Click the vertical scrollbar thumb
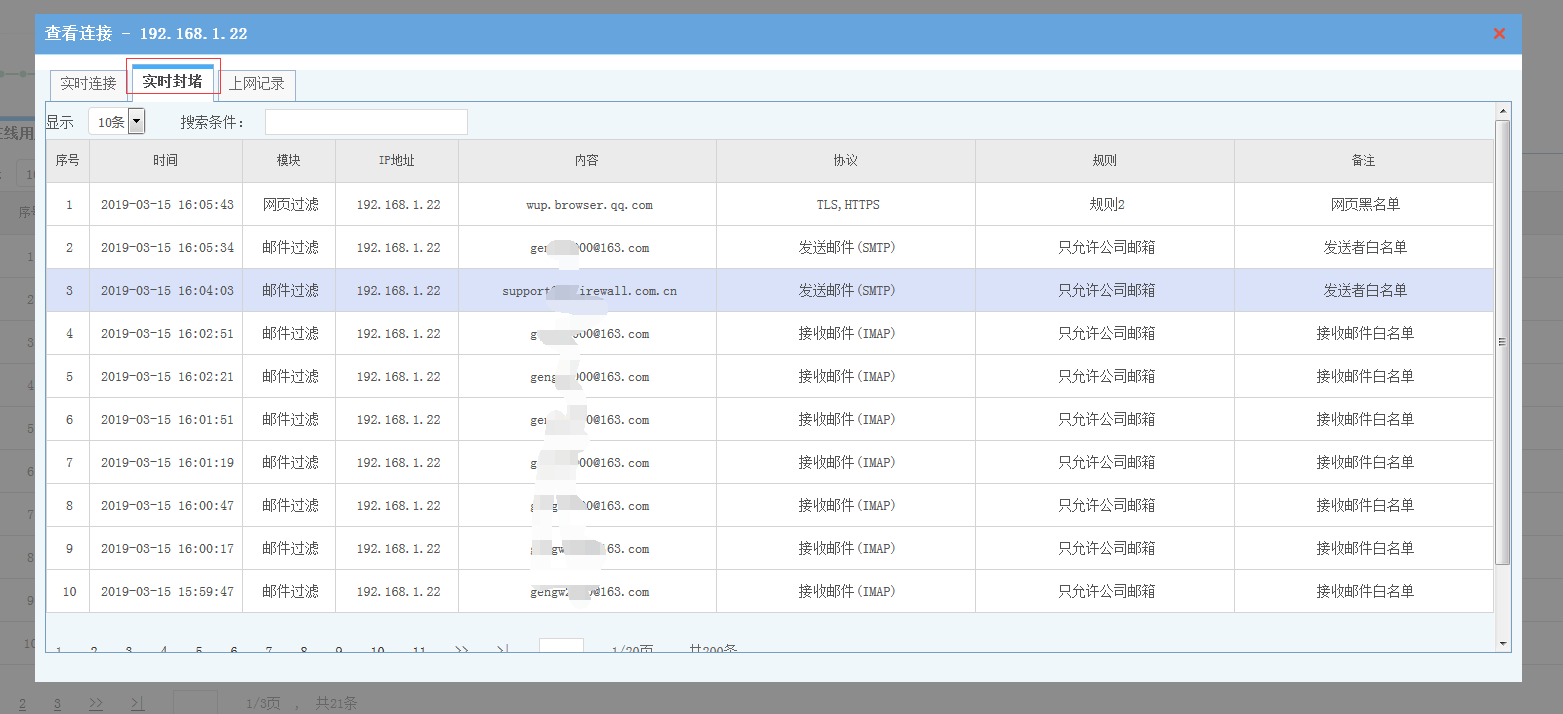The height and width of the screenshot is (714, 1563). [1502, 340]
